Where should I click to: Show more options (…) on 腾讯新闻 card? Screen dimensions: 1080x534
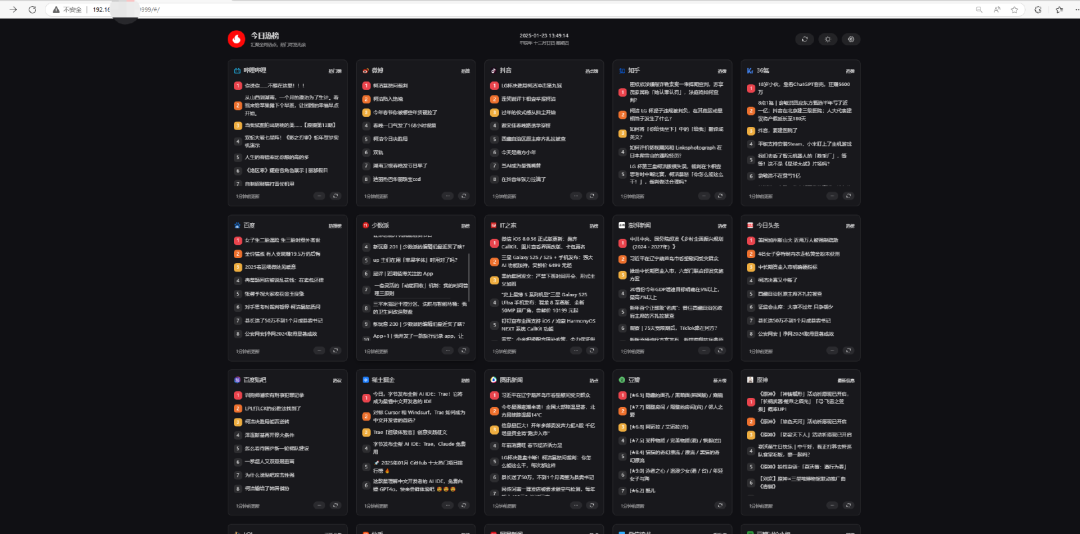[576, 506]
